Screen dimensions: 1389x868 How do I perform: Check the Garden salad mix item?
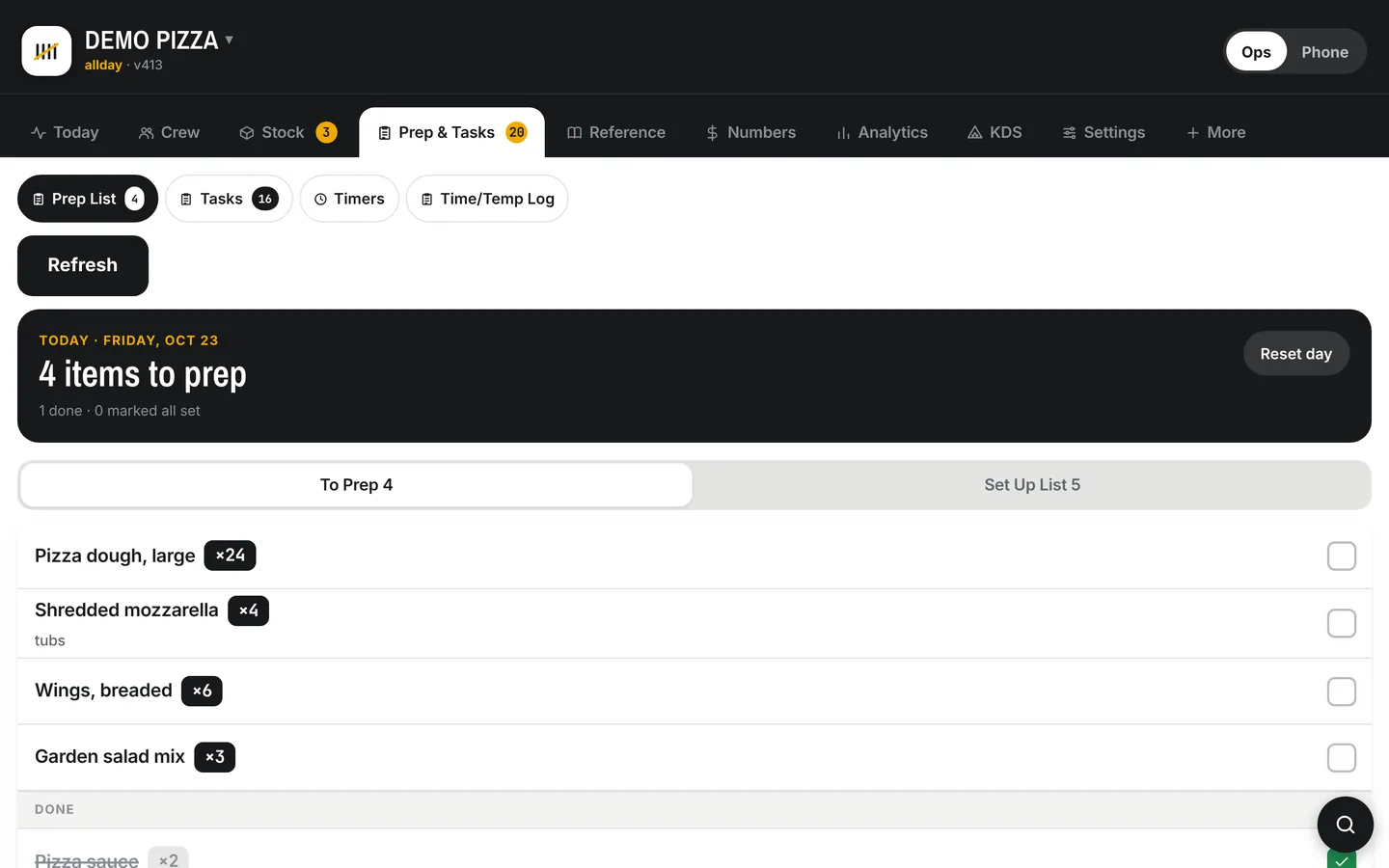pyautogui.click(x=1342, y=758)
